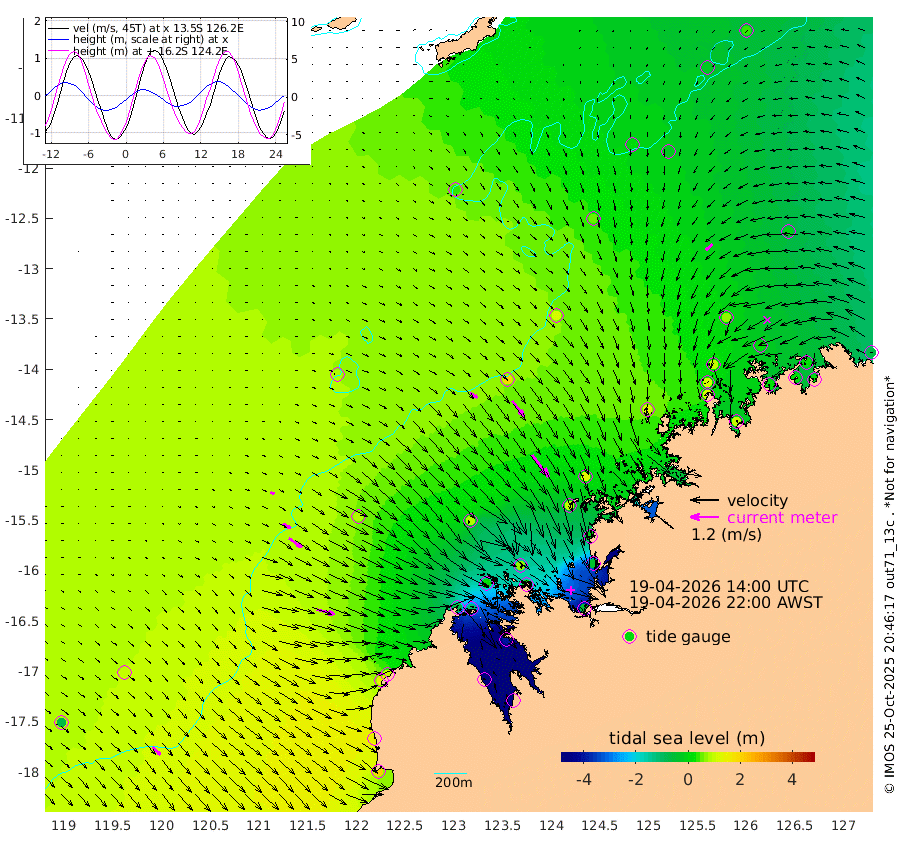
Task: Click inset right axis label '10'
Action: 298,22
